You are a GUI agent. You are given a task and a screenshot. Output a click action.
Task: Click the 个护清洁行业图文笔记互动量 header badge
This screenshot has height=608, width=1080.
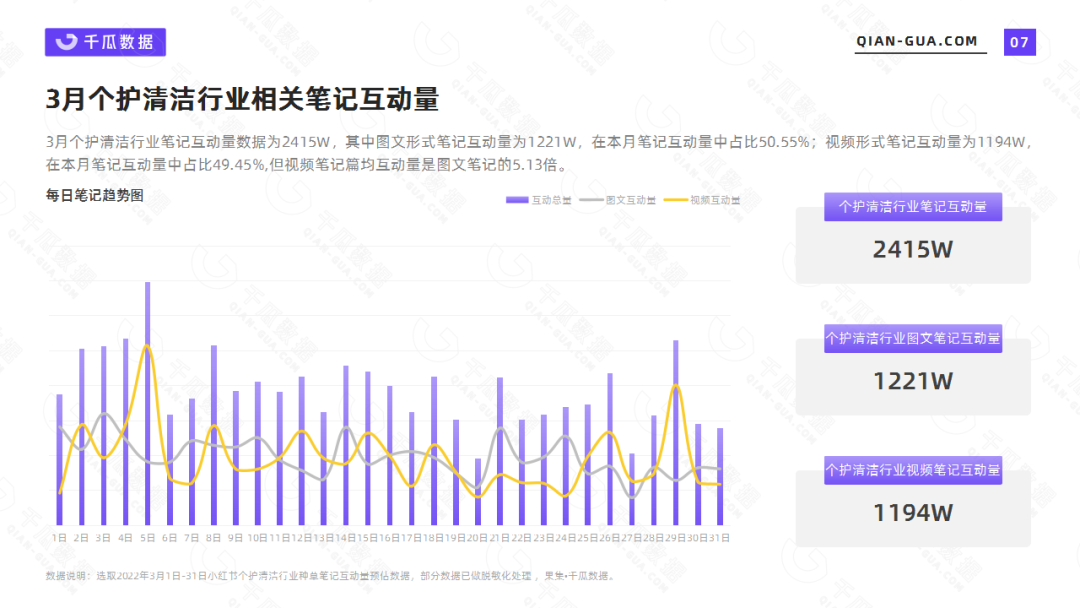(x=912, y=338)
